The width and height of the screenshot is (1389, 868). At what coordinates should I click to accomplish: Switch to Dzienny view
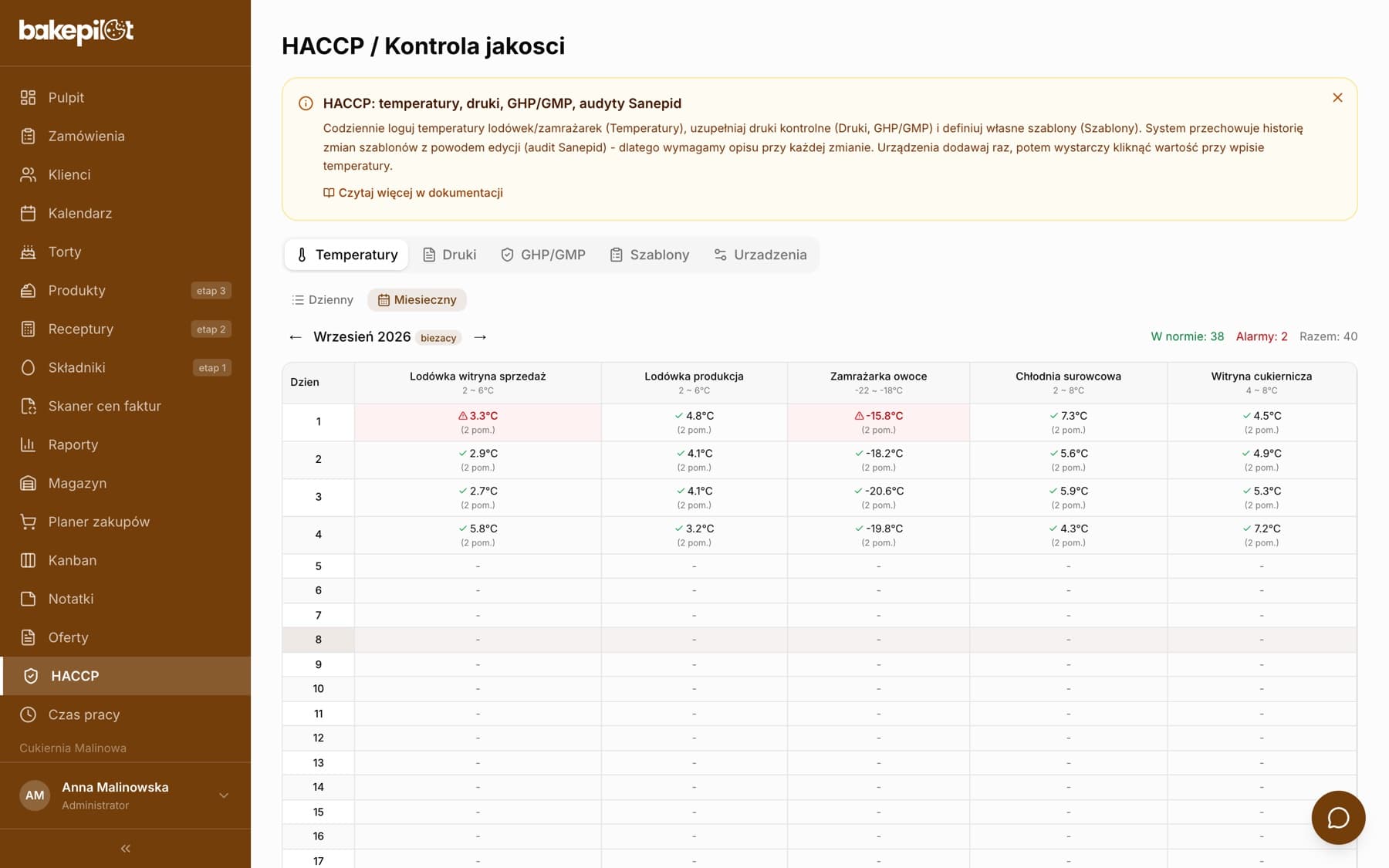[x=322, y=299]
